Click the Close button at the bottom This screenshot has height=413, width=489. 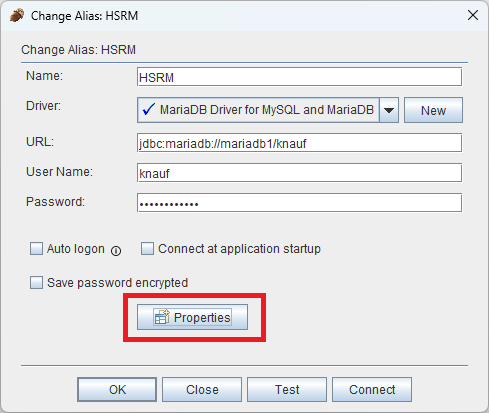[202, 389]
